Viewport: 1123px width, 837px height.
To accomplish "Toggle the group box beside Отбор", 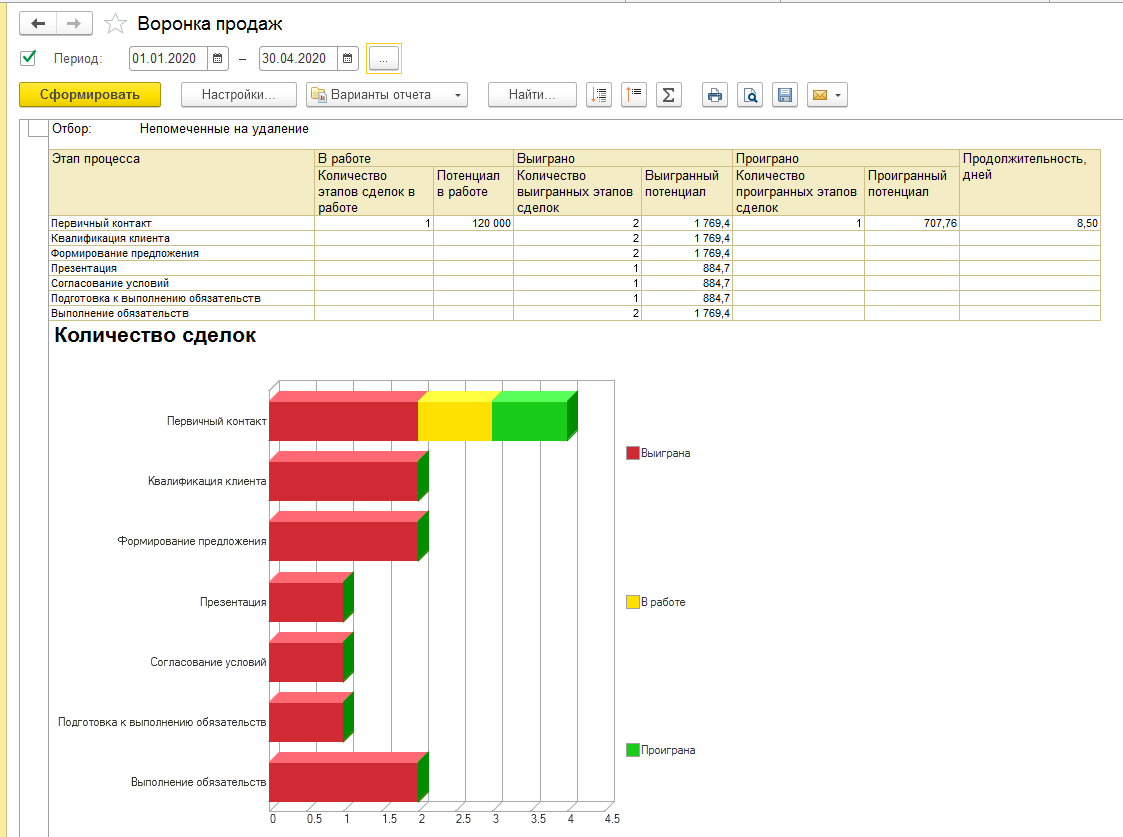I will click(x=37, y=129).
